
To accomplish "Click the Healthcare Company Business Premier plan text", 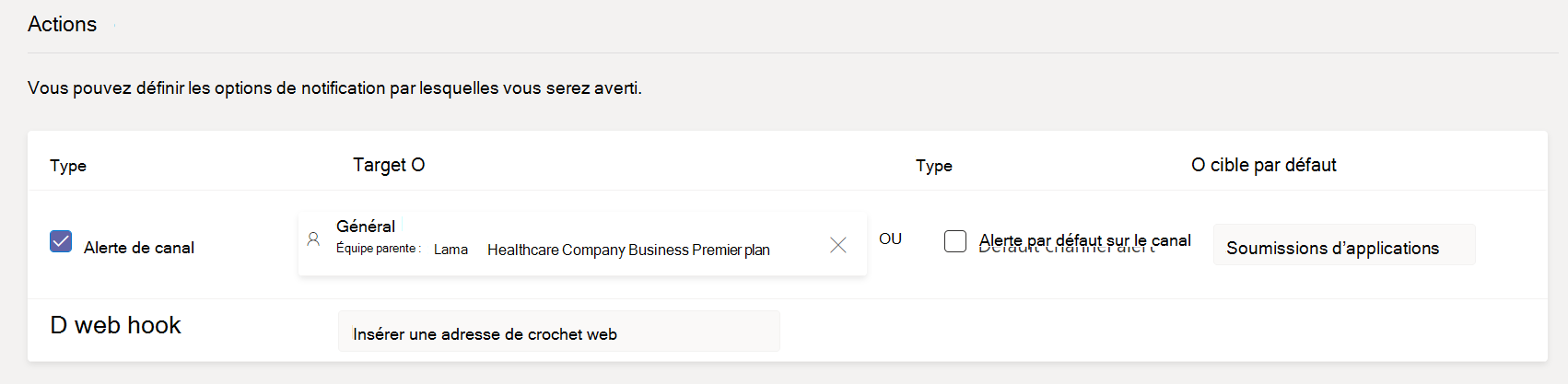I will (628, 250).
